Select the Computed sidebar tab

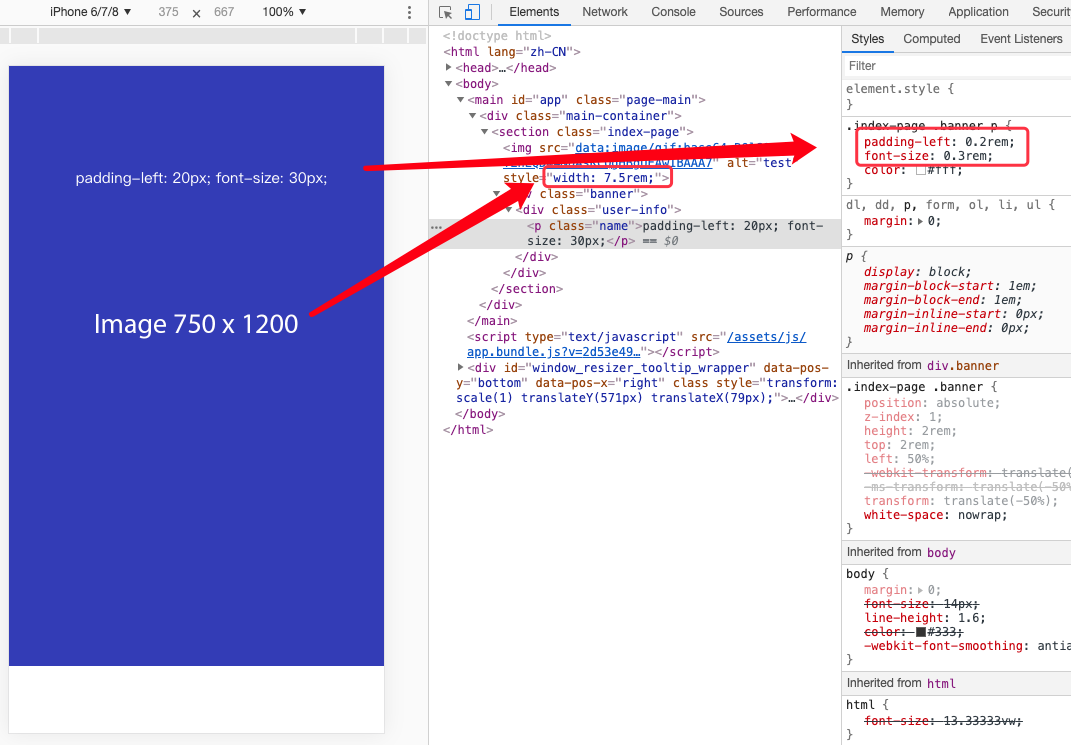click(932, 39)
